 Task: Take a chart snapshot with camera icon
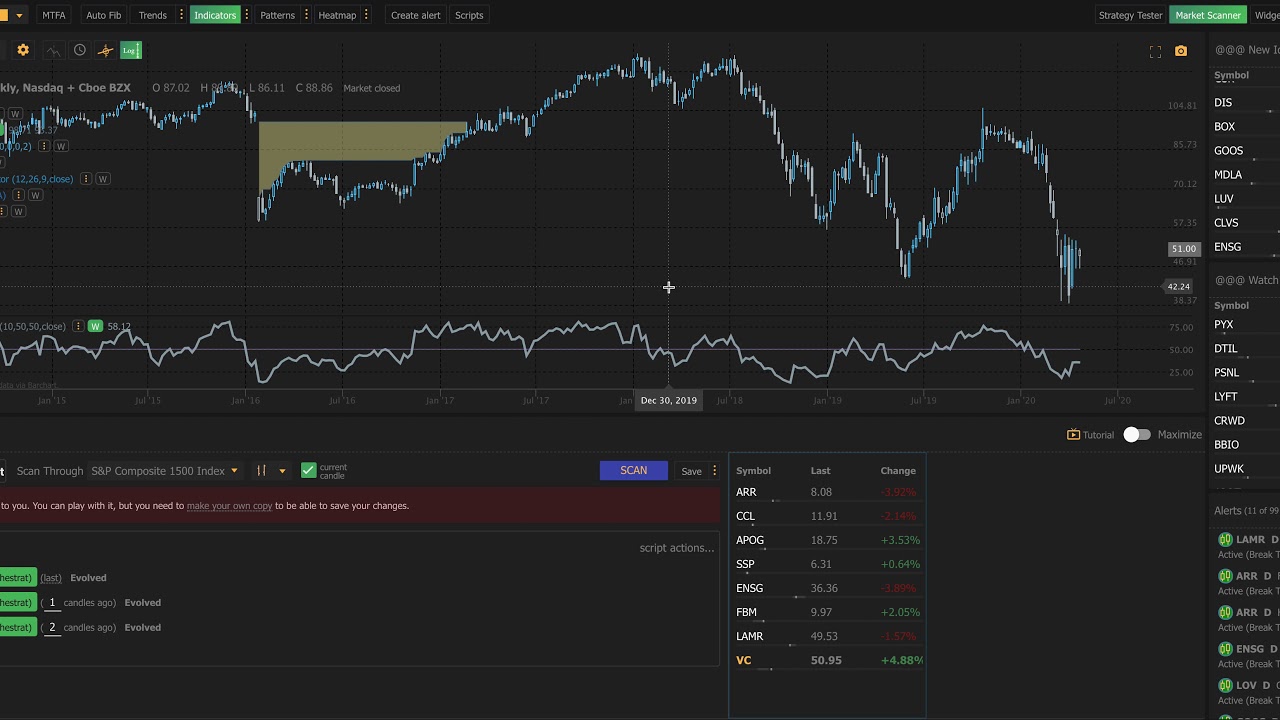[1181, 51]
